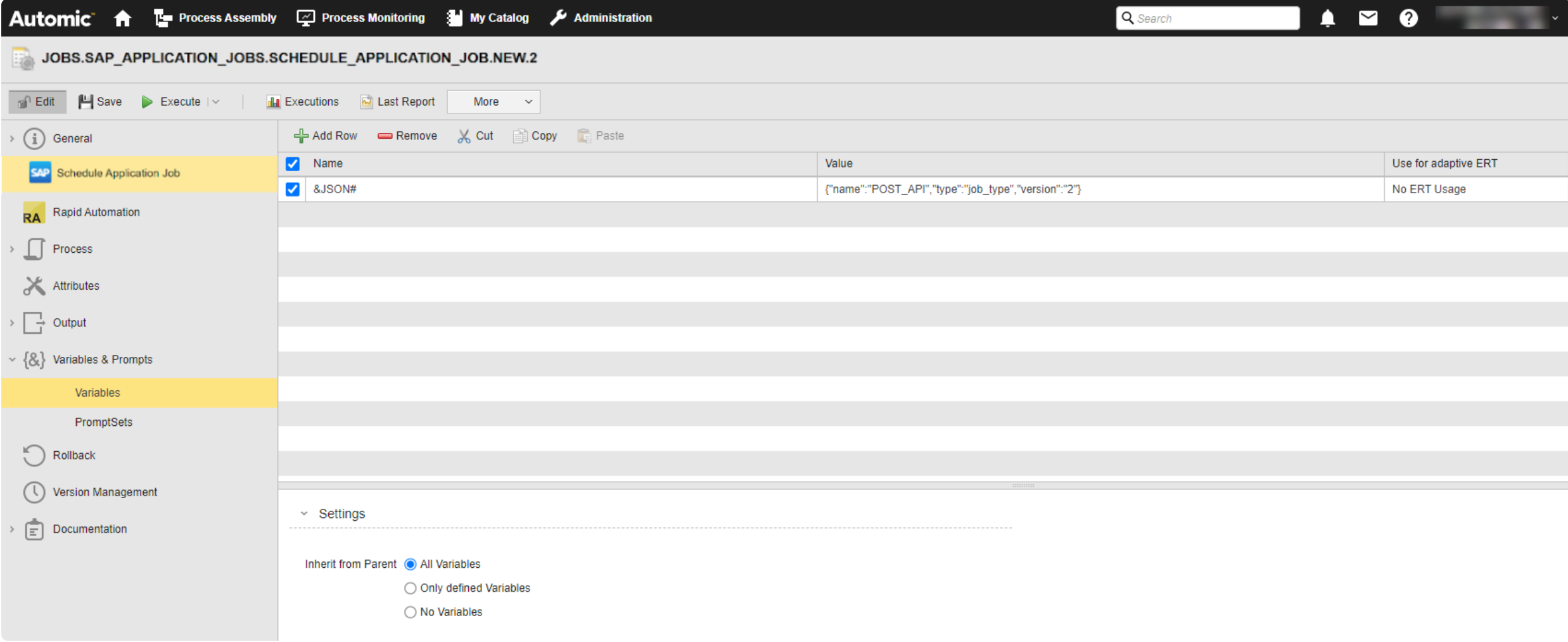This screenshot has height=642, width=1568.
Task: Click the Process script icon
Action: 34,249
